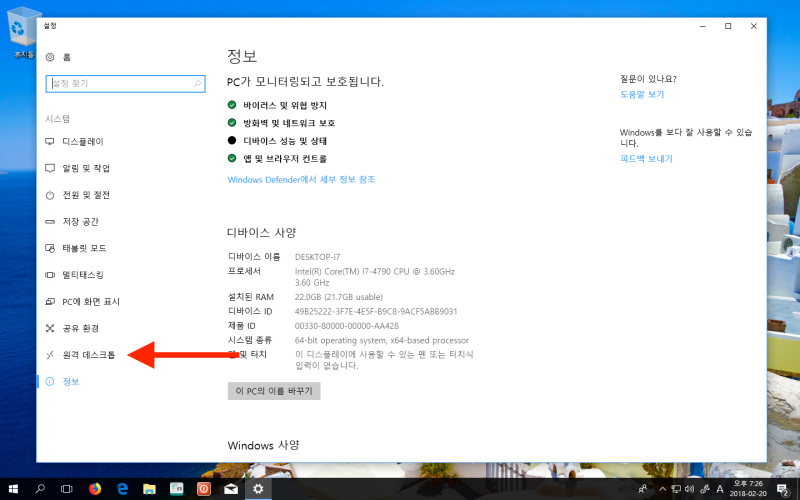Click the network icon in the system tray
Screen dimensions: 800x500
click(676, 489)
